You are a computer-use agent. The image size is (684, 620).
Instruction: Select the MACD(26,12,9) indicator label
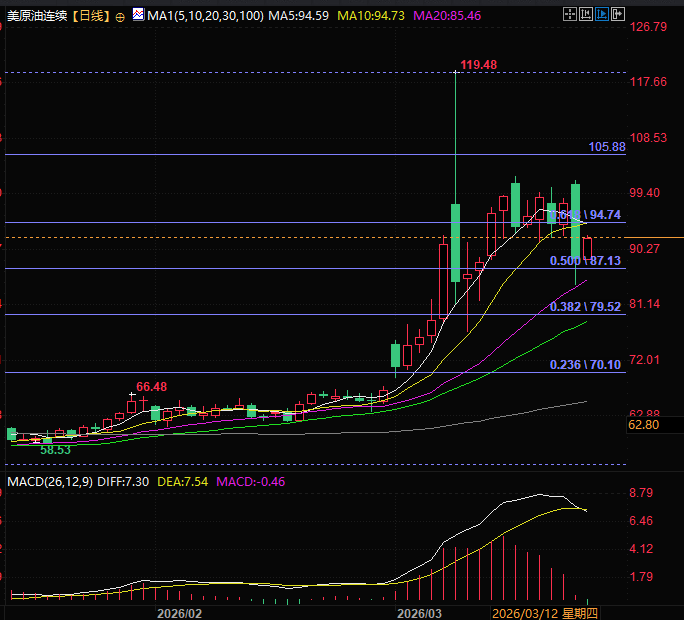50,482
